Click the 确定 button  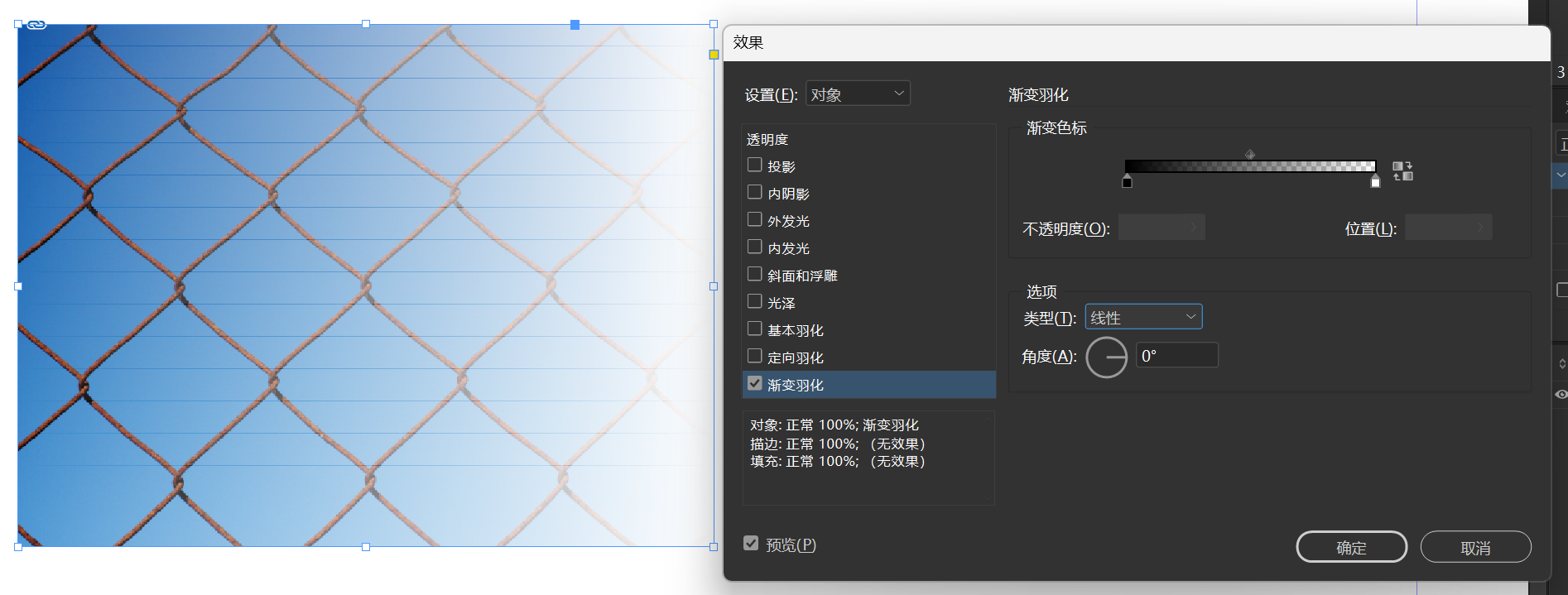tap(1351, 547)
